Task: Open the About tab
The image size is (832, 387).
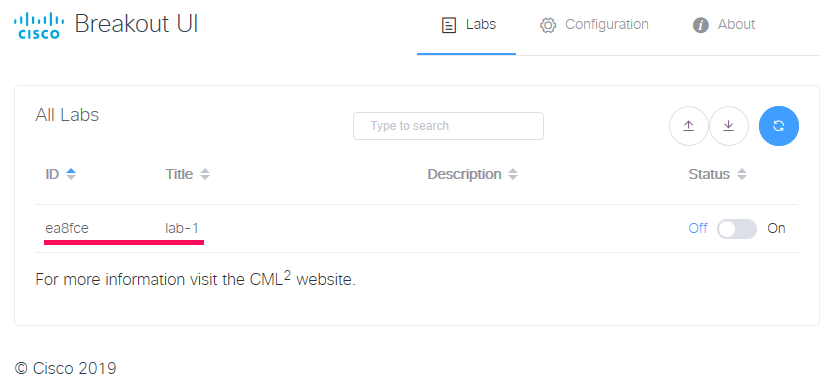Action: pyautogui.click(x=724, y=25)
